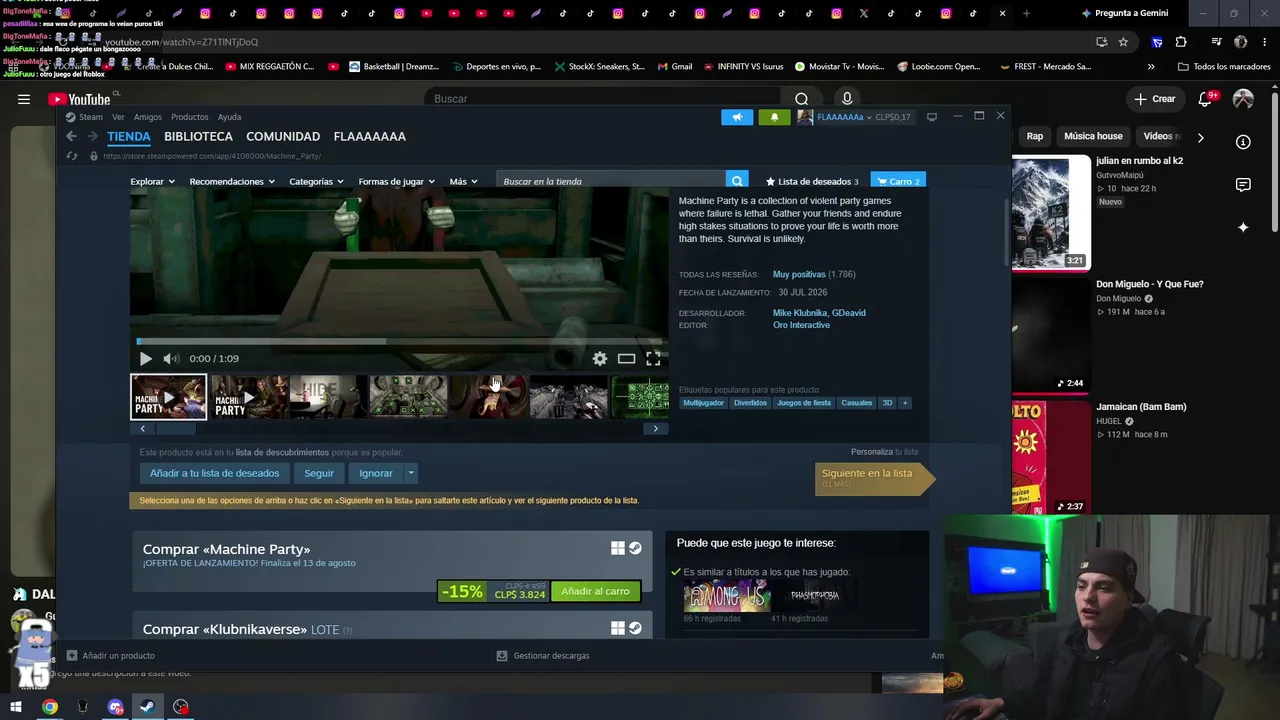The image size is (1280, 720).
Task: Open the Amigos menu
Action: click(x=148, y=117)
